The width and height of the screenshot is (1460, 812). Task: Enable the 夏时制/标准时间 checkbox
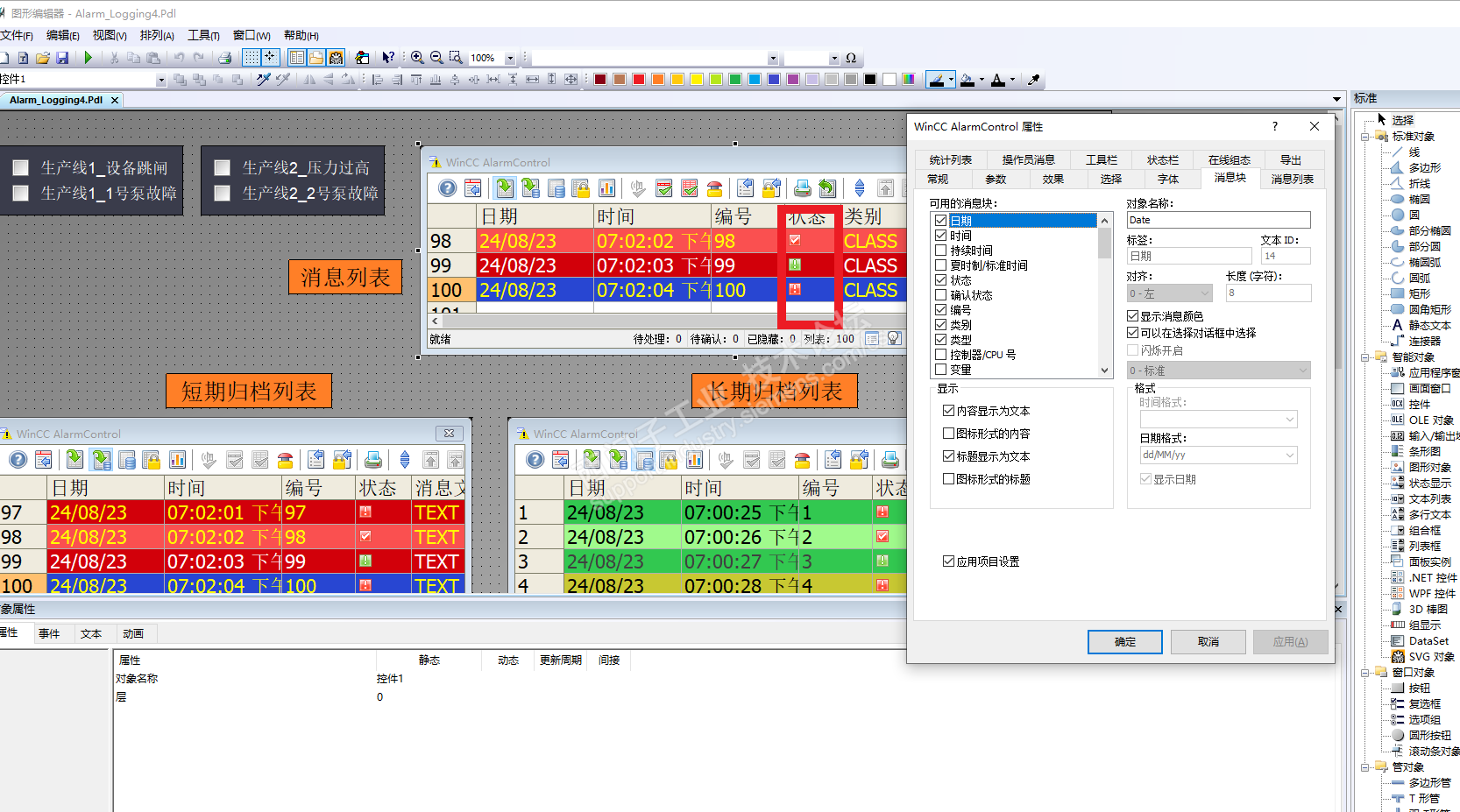coord(941,265)
